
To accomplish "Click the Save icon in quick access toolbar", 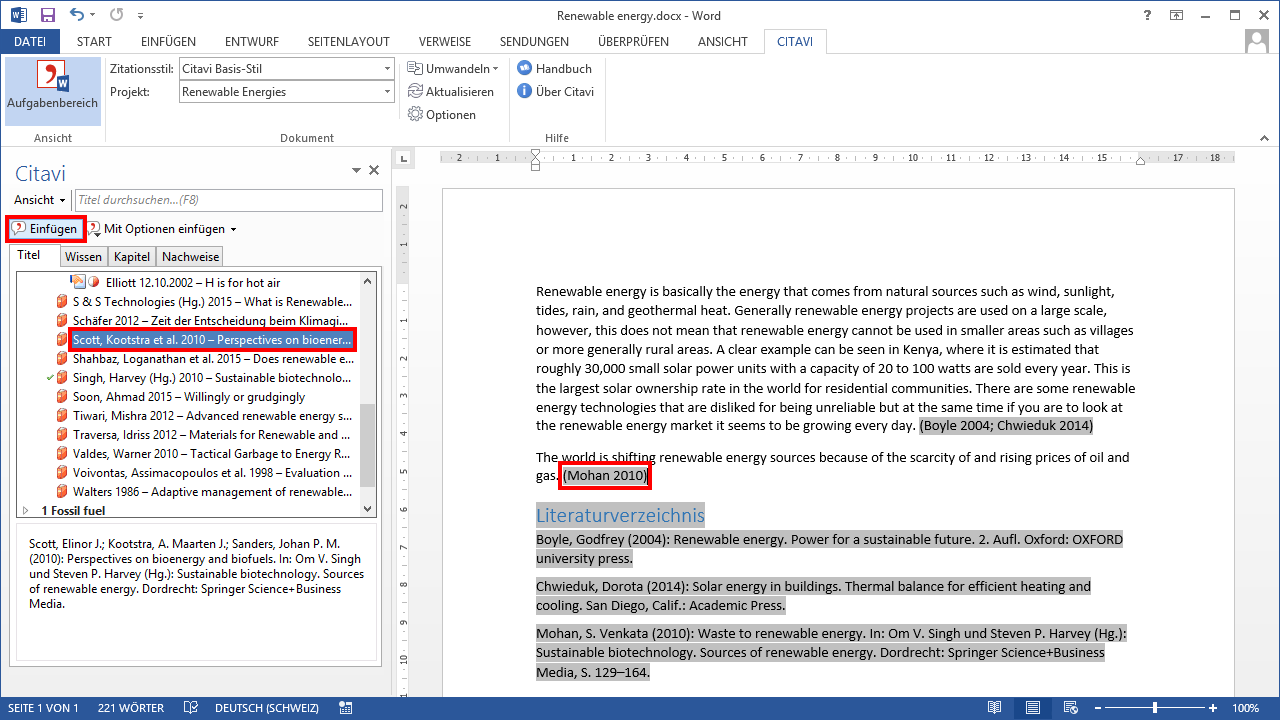I will pos(48,15).
